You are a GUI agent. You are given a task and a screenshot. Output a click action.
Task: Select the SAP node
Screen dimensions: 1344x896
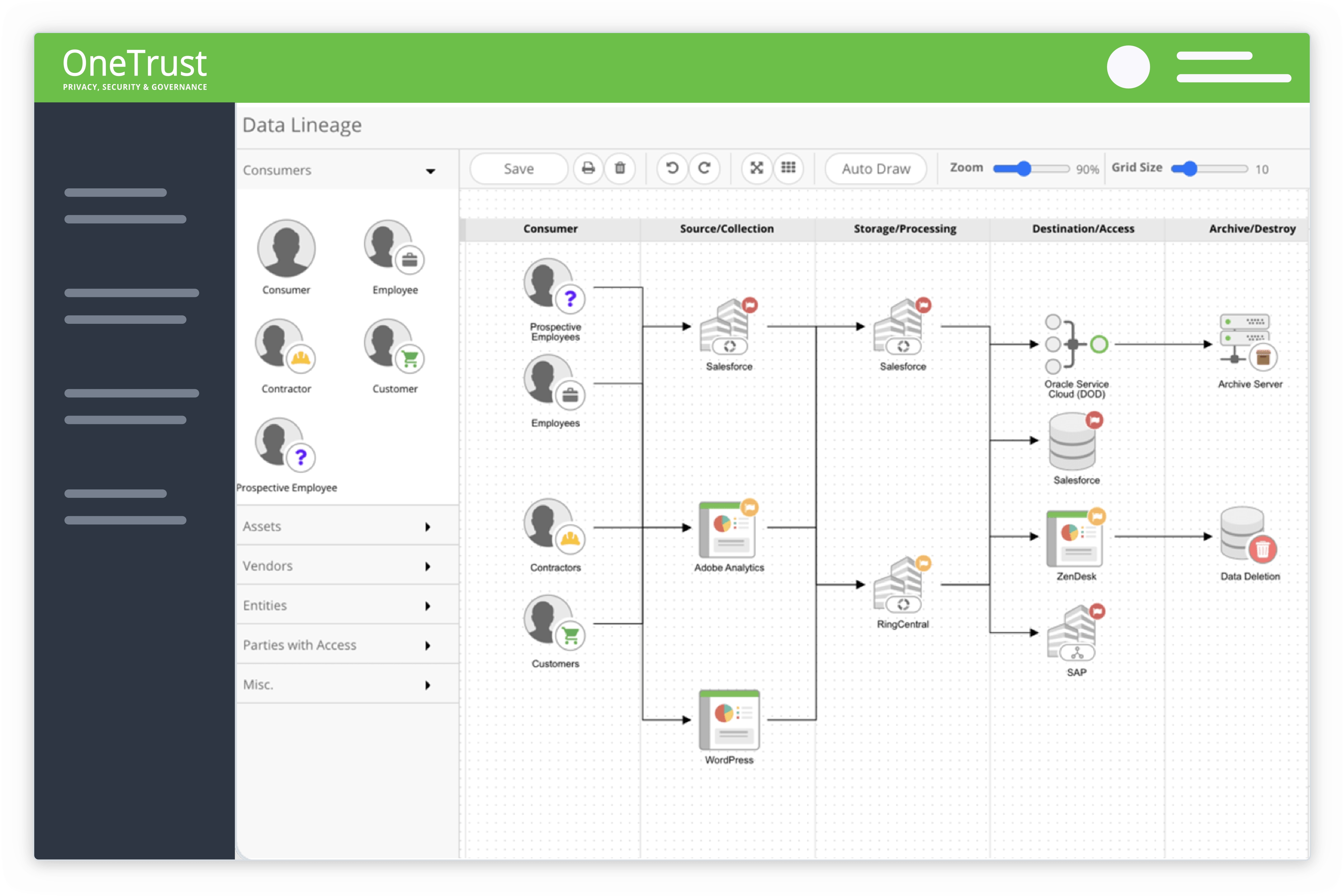[1076, 633]
